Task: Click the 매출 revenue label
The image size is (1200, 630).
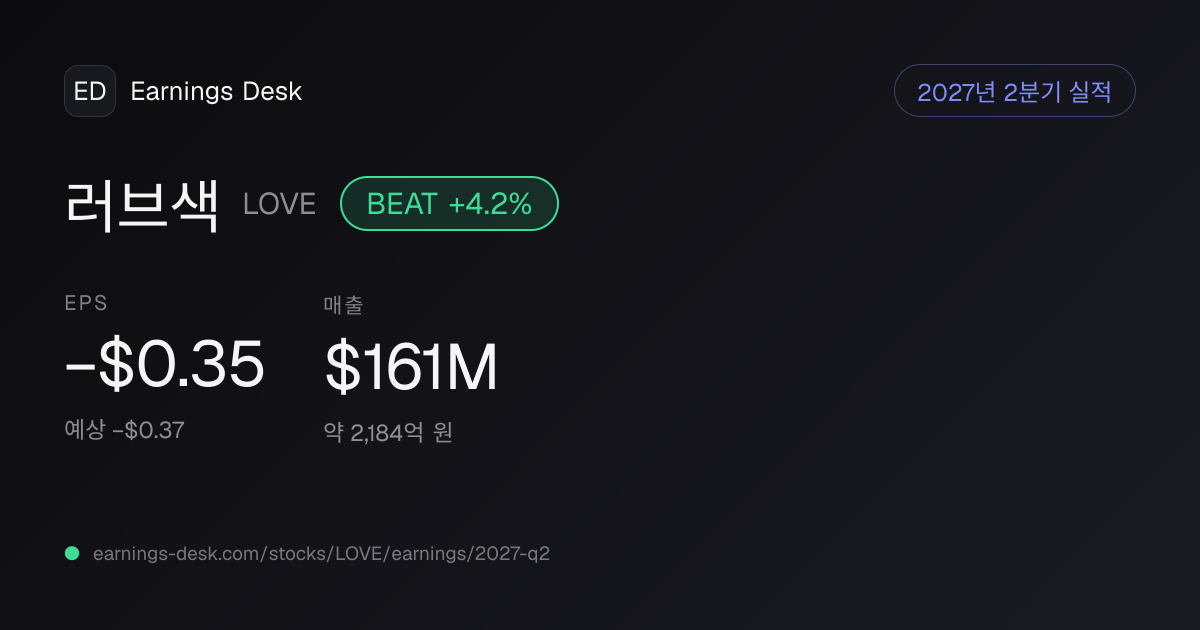Action: [343, 305]
